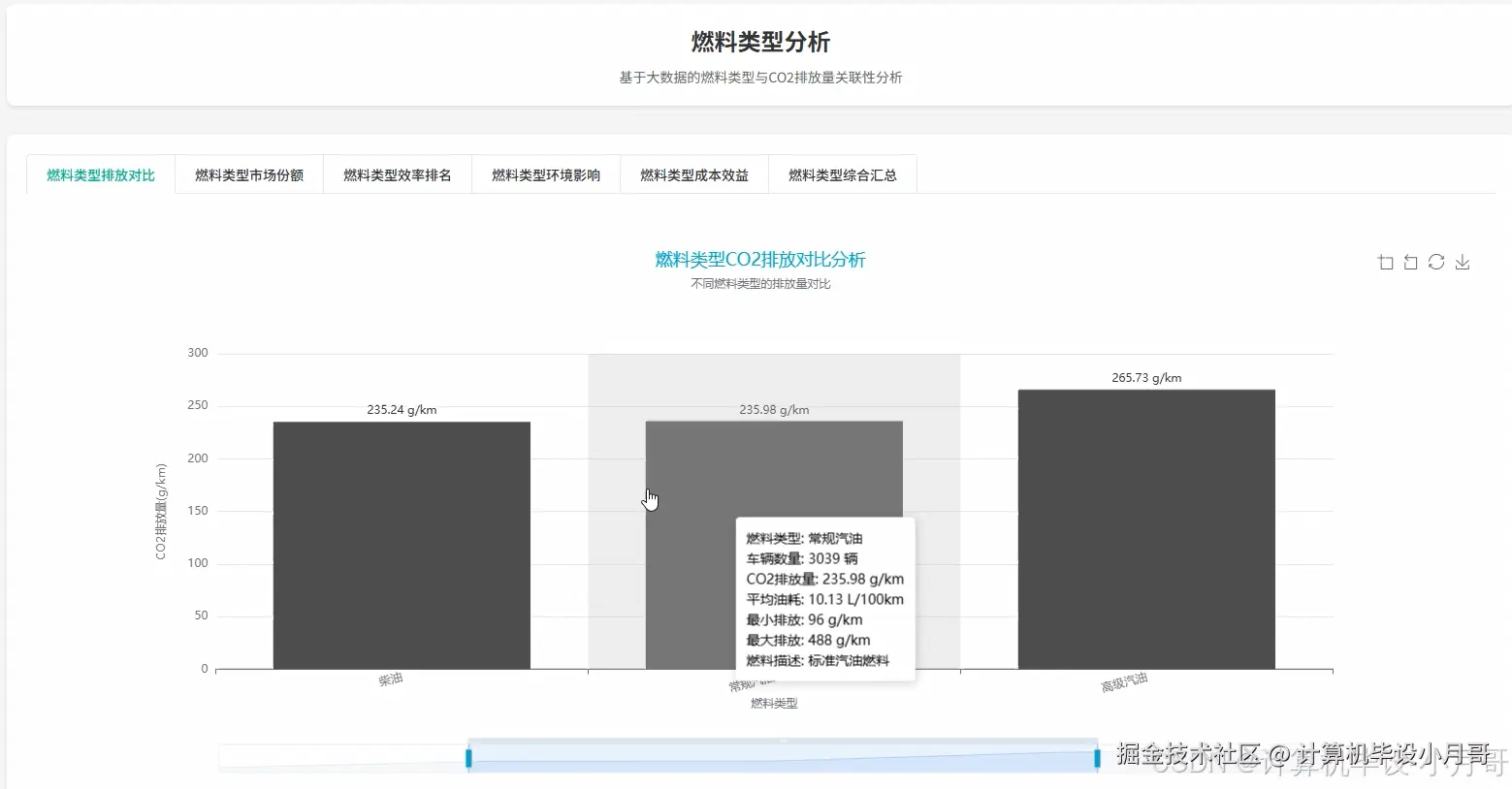
Task: Click the 265.73 g/km data label
Action: [x=1145, y=377]
